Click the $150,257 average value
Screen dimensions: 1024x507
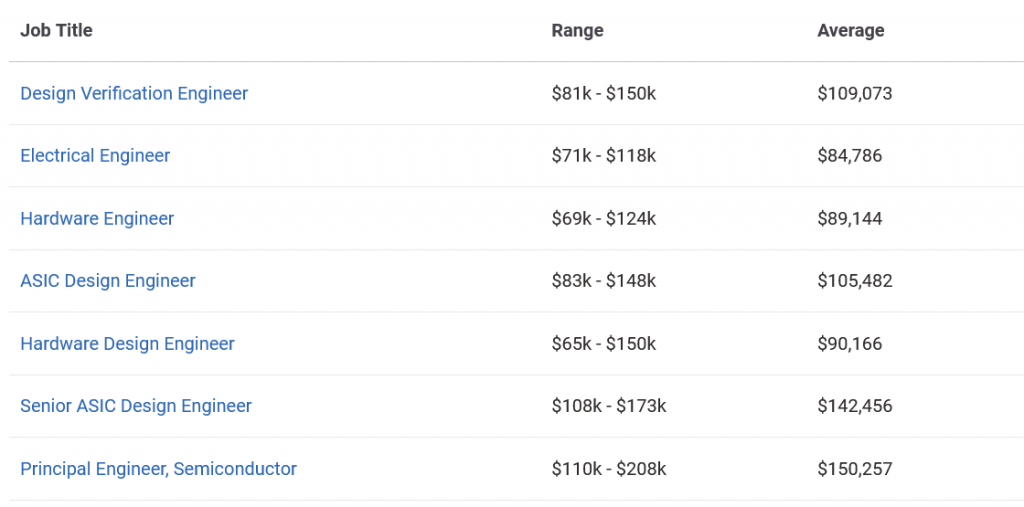[x=854, y=469]
